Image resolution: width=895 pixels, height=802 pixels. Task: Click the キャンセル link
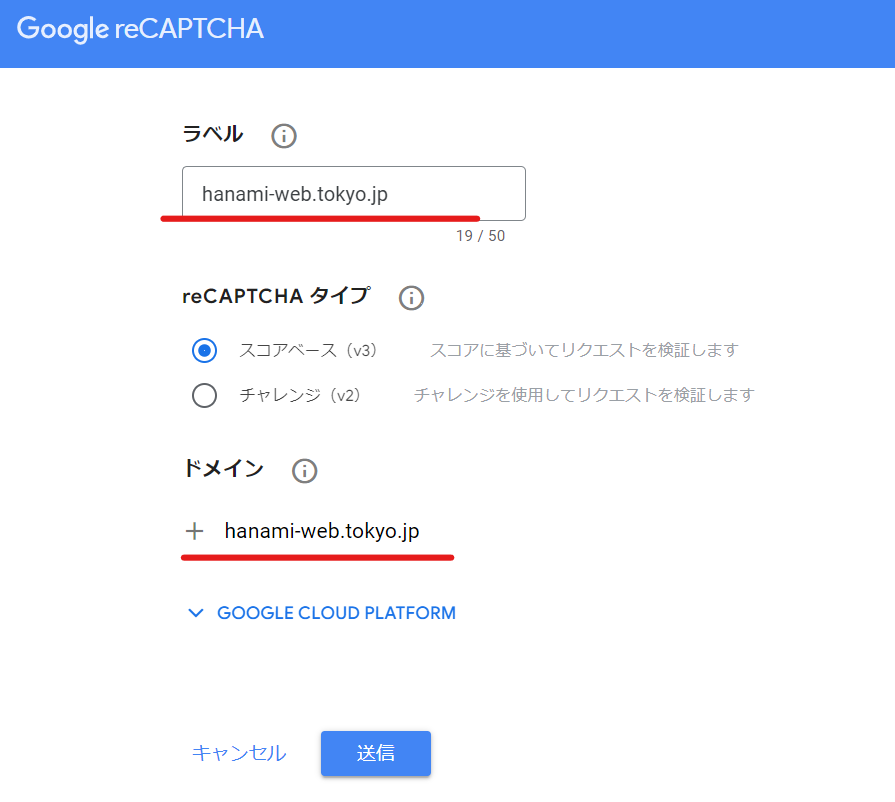pyautogui.click(x=239, y=753)
